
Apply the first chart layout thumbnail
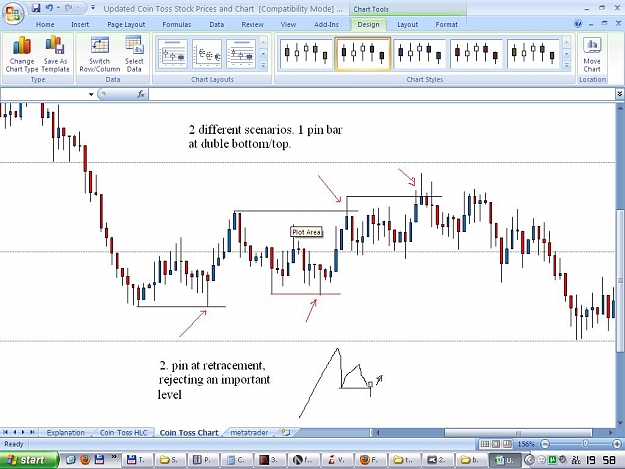[173, 54]
